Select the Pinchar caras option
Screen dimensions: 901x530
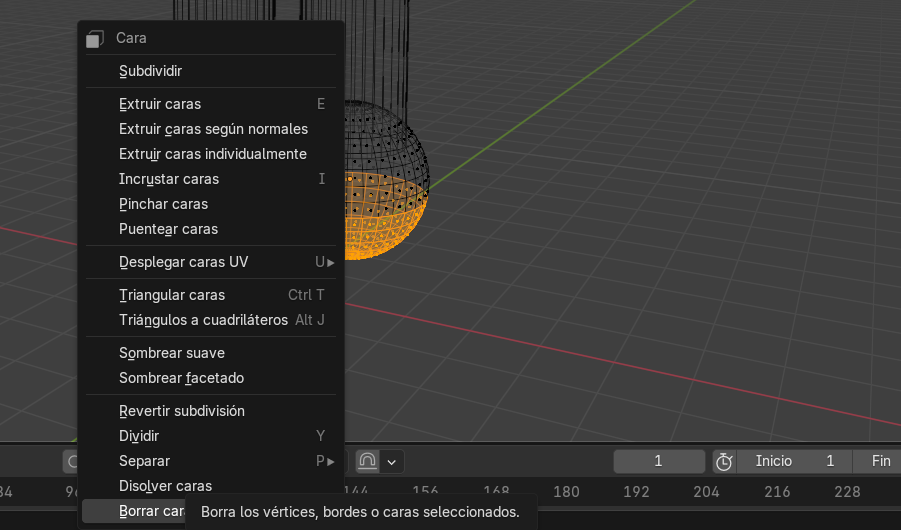(163, 204)
